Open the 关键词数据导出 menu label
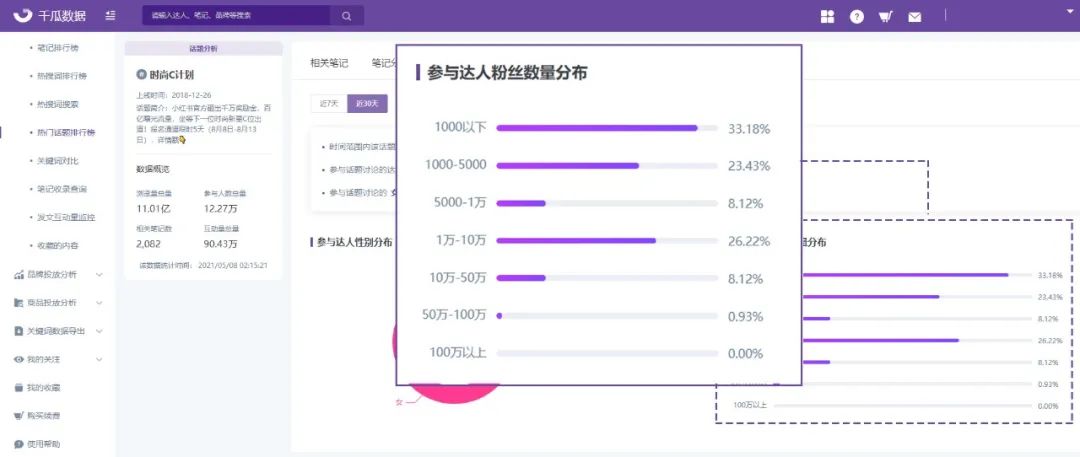This screenshot has height=457, width=1080. 56,331
